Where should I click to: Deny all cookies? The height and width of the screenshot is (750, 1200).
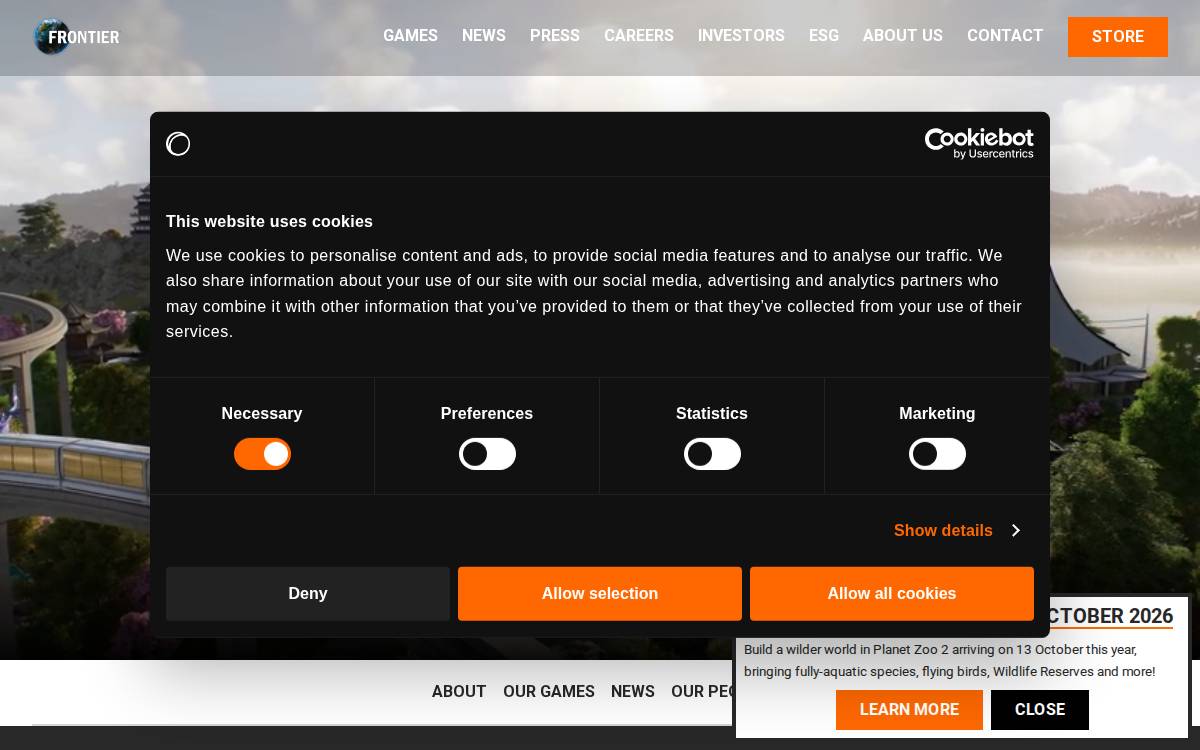308,594
